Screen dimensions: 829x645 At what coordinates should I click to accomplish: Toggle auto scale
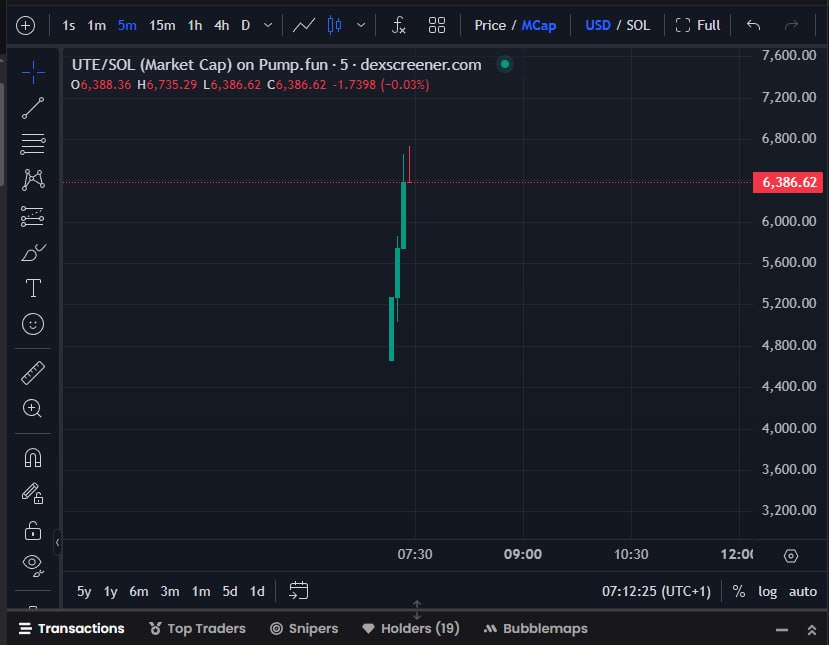(x=803, y=591)
